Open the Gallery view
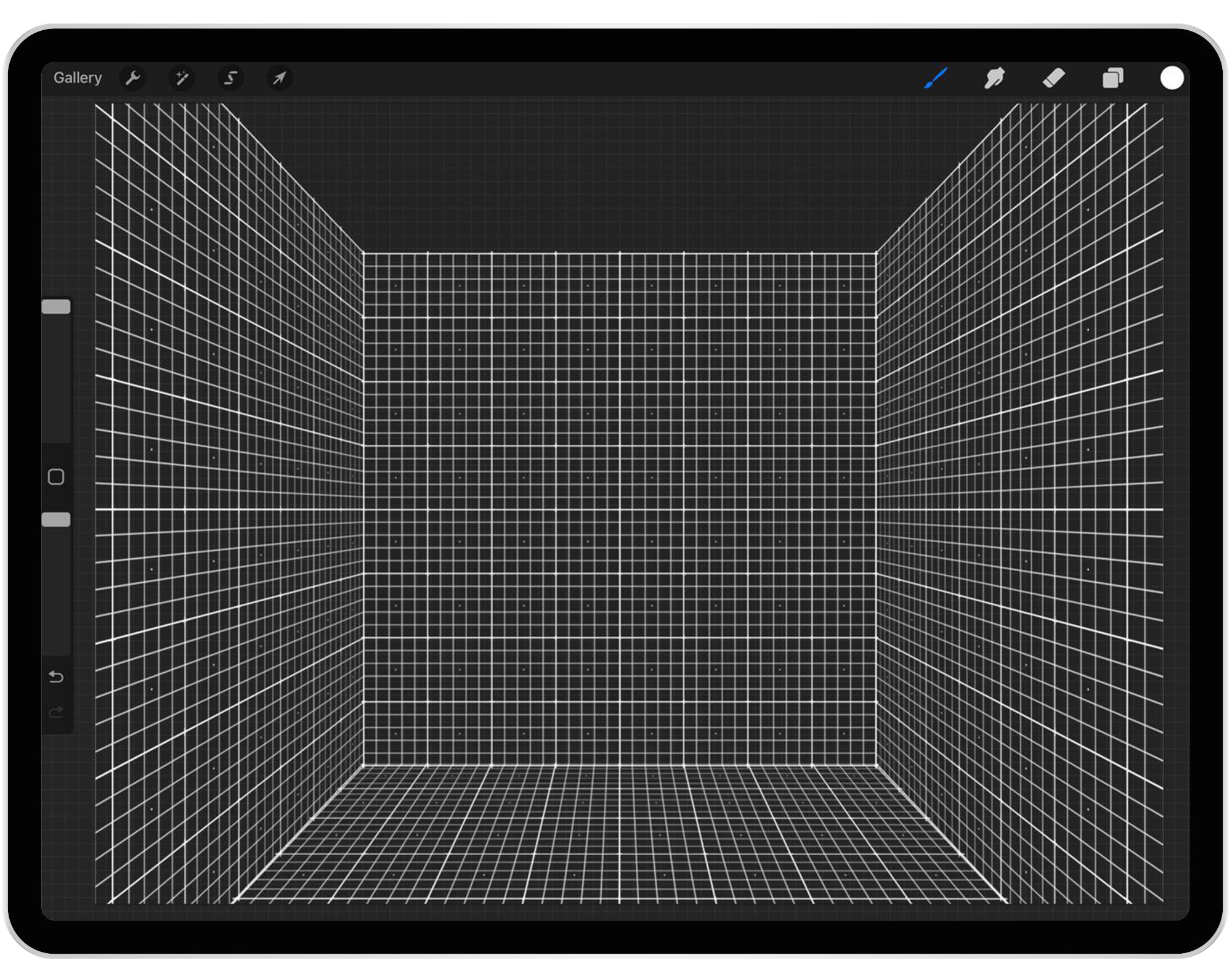Viewport: 1232px width, 979px height. pyautogui.click(x=78, y=78)
